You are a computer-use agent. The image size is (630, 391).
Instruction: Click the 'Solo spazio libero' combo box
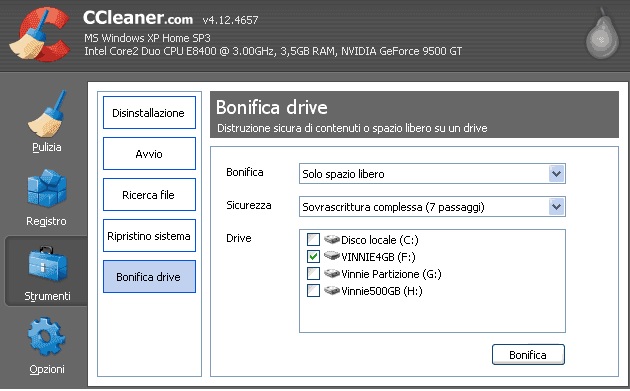pyautogui.click(x=432, y=174)
